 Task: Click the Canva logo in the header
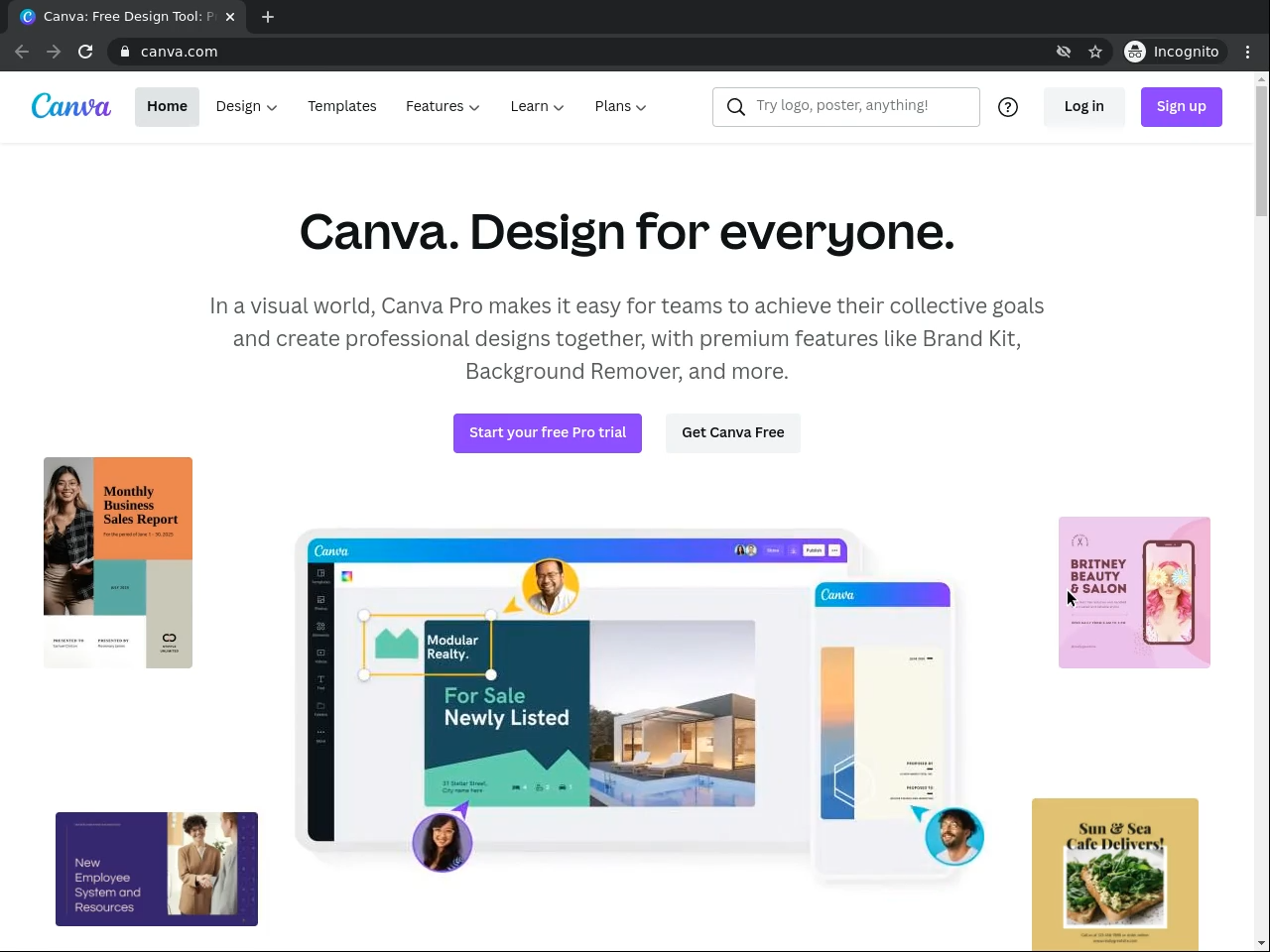[x=71, y=106]
